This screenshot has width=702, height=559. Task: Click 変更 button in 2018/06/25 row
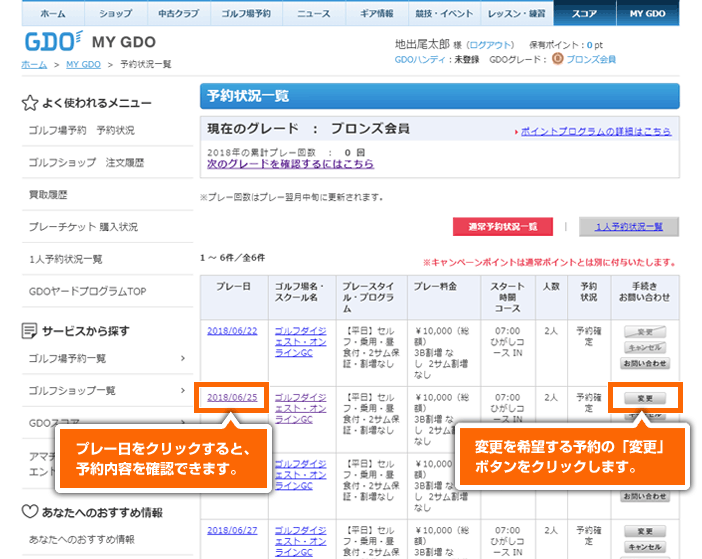click(645, 398)
